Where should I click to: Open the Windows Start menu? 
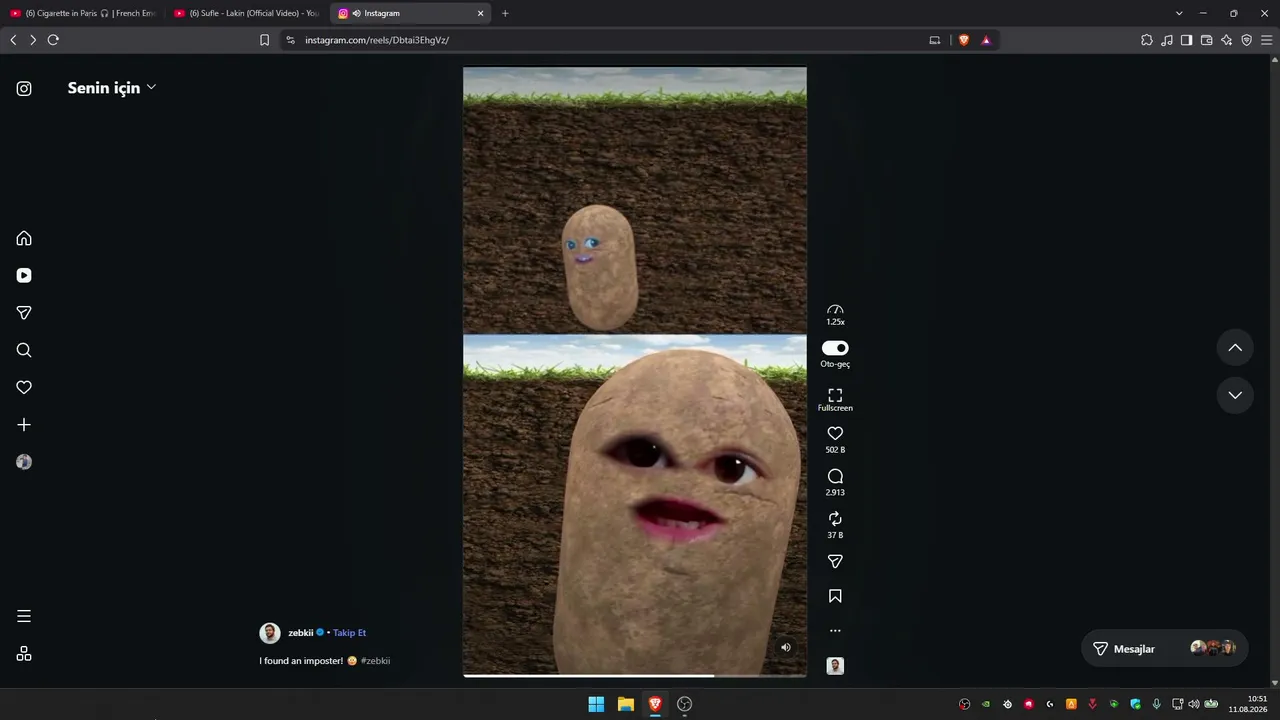pyautogui.click(x=596, y=704)
